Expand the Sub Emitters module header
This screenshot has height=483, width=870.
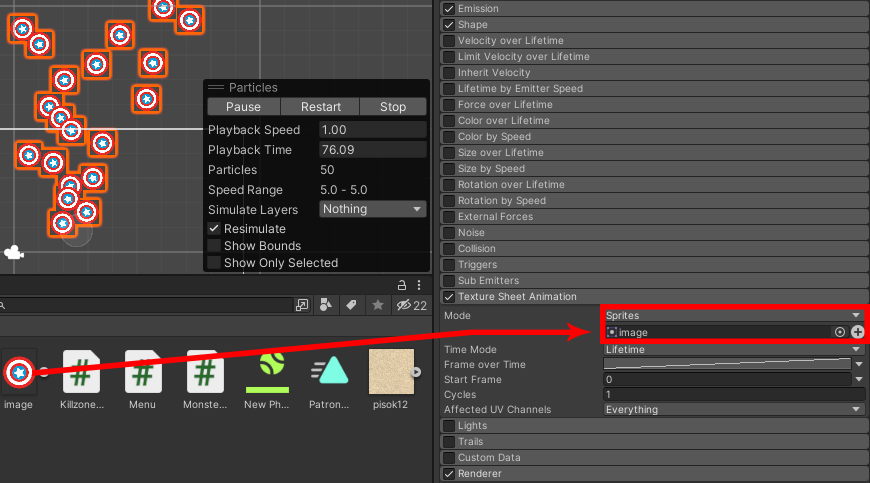coord(655,281)
